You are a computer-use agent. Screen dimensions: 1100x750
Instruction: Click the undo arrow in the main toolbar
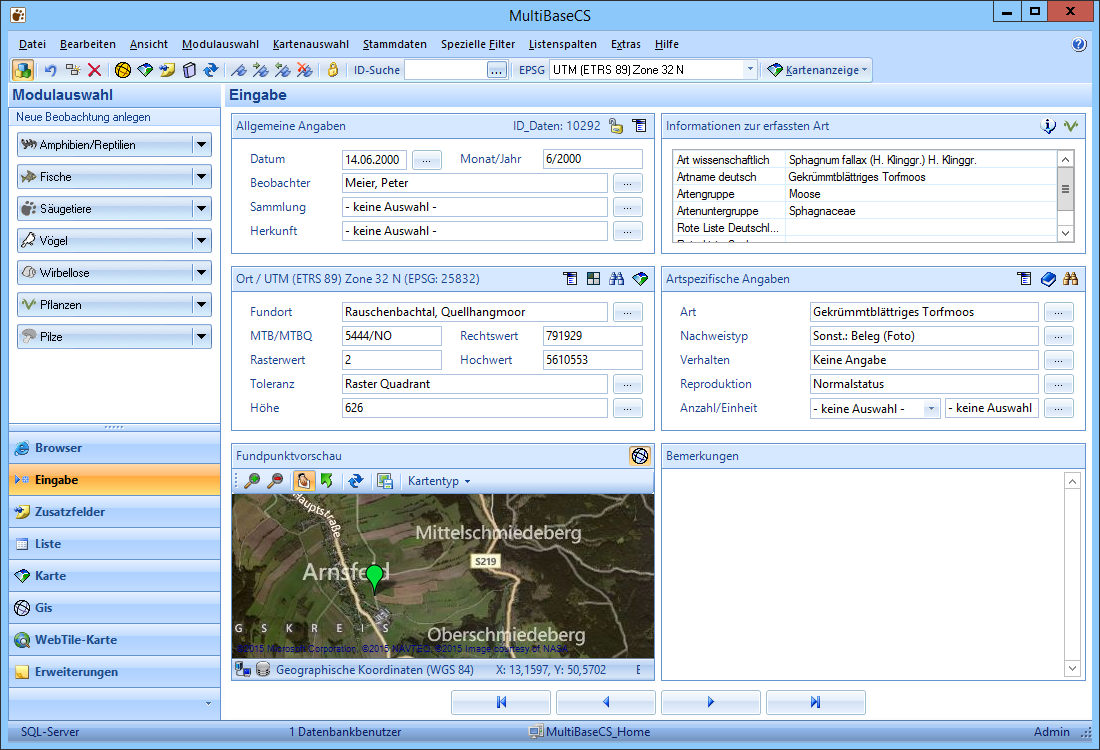[50, 70]
